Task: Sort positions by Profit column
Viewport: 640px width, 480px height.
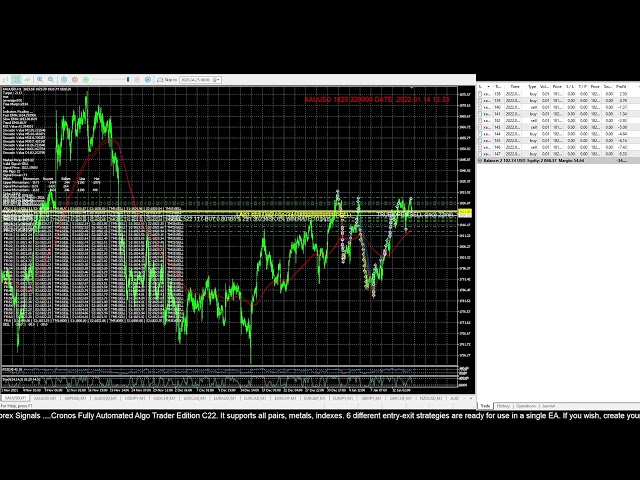Action: [x=619, y=86]
